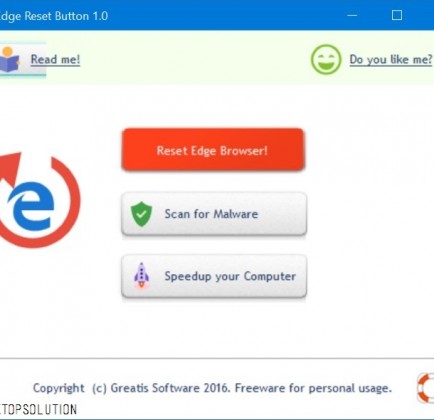Open the Do you like me? link
Image resolution: width=434 pixels, height=420 pixels.
tap(391, 60)
